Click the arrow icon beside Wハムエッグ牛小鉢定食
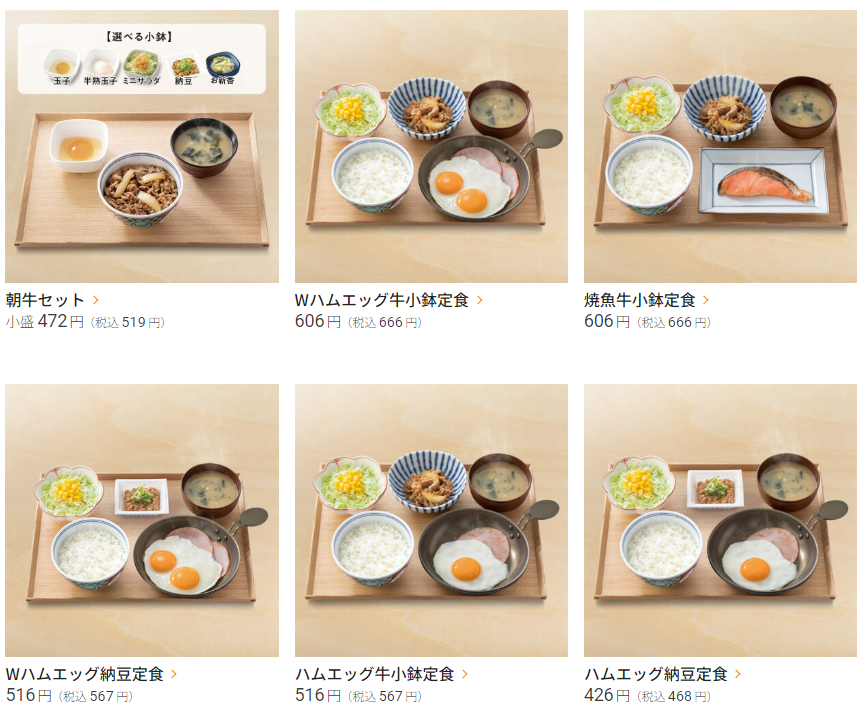 coord(479,300)
